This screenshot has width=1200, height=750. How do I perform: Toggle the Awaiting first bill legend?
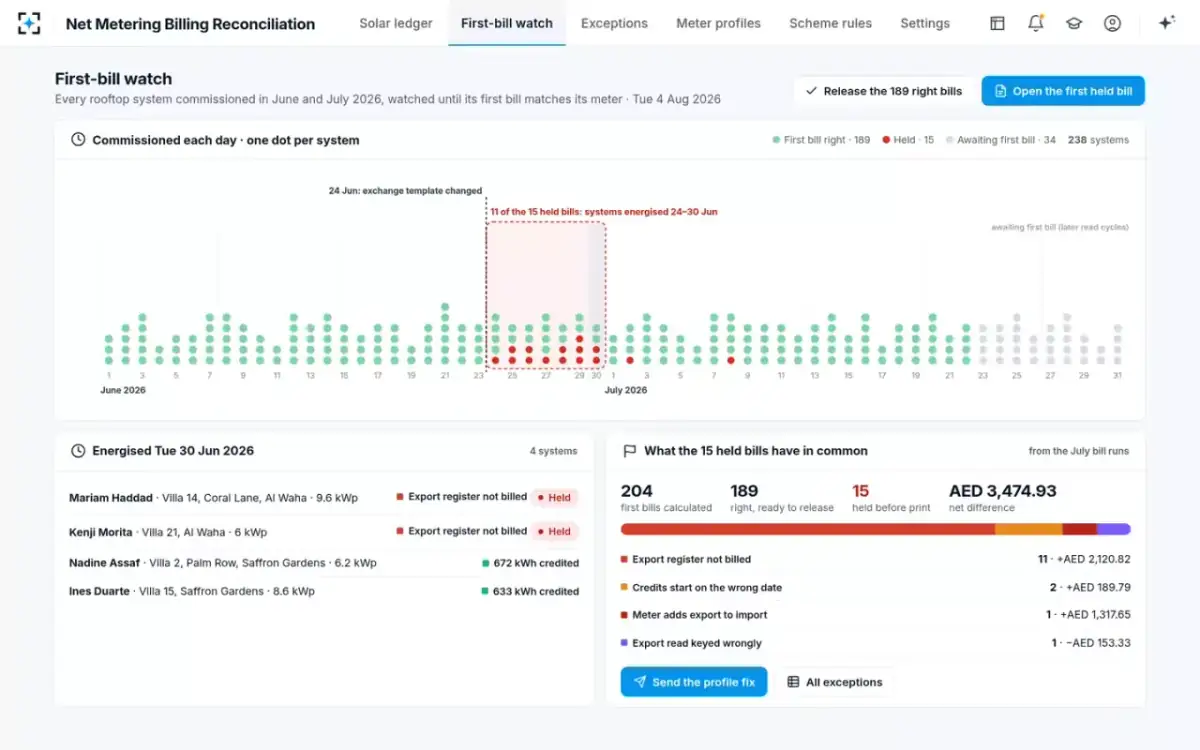pyautogui.click(x=1000, y=140)
